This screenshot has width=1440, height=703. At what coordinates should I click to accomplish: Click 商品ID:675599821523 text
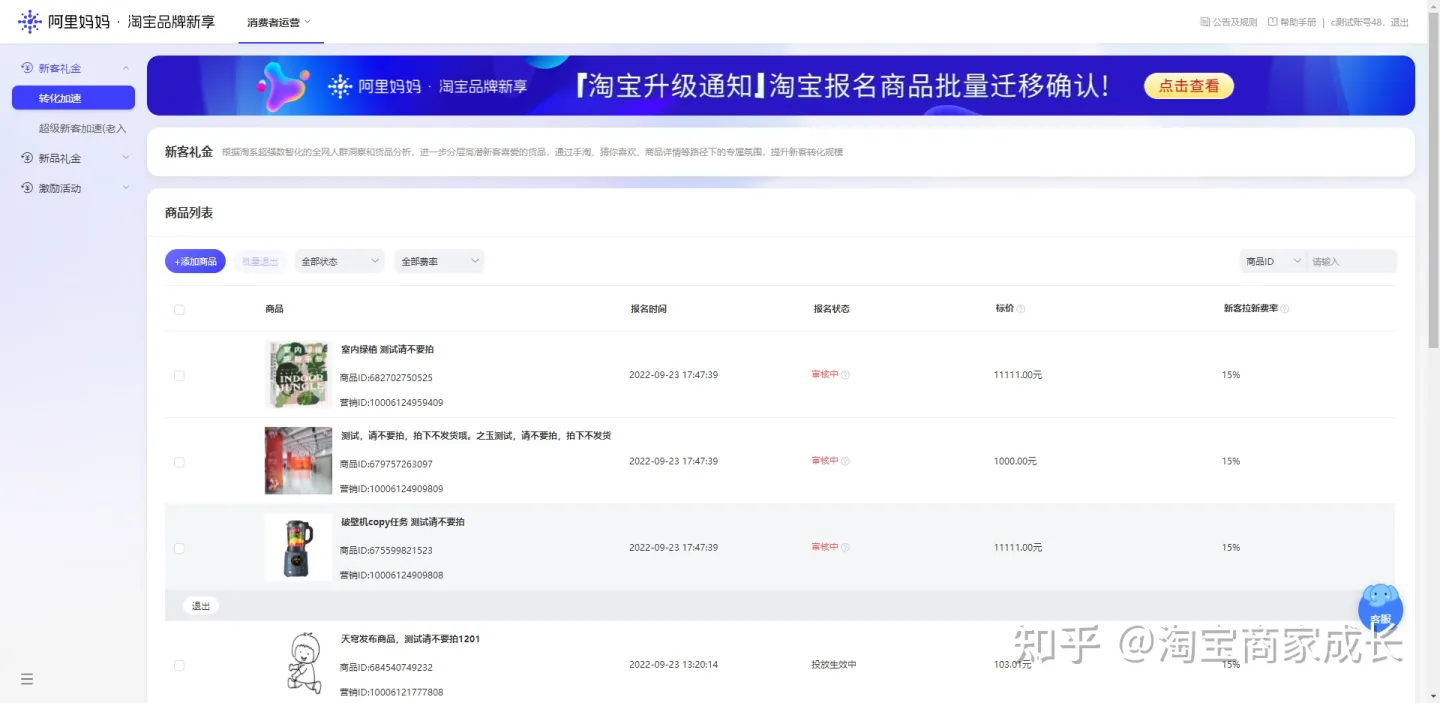pyautogui.click(x=386, y=550)
